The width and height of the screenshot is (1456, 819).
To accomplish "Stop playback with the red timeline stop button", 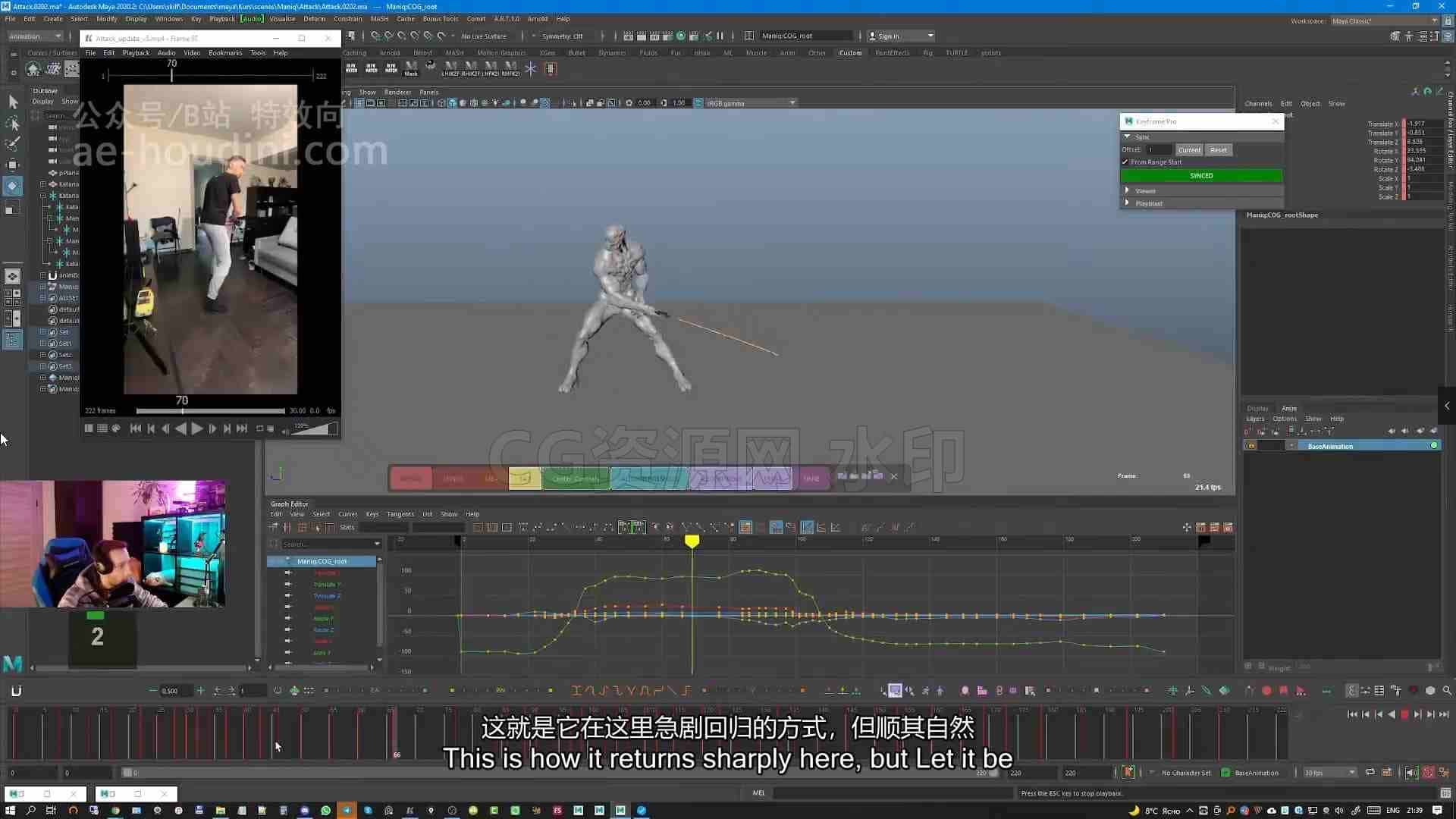I will tap(1404, 714).
